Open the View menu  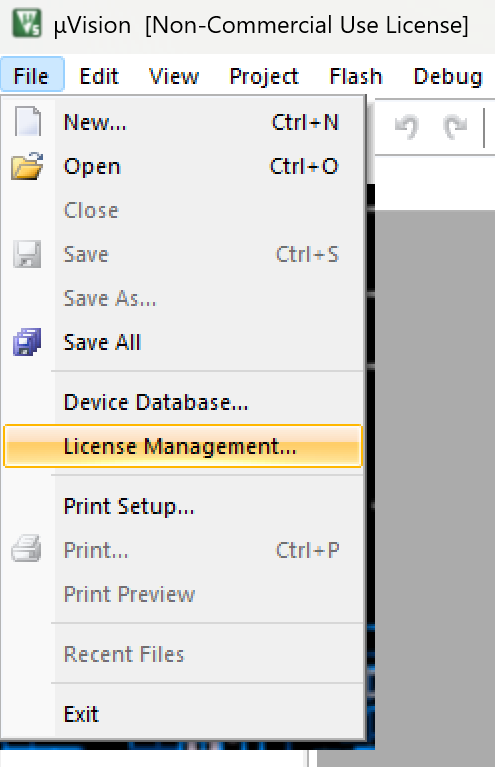tap(174, 76)
